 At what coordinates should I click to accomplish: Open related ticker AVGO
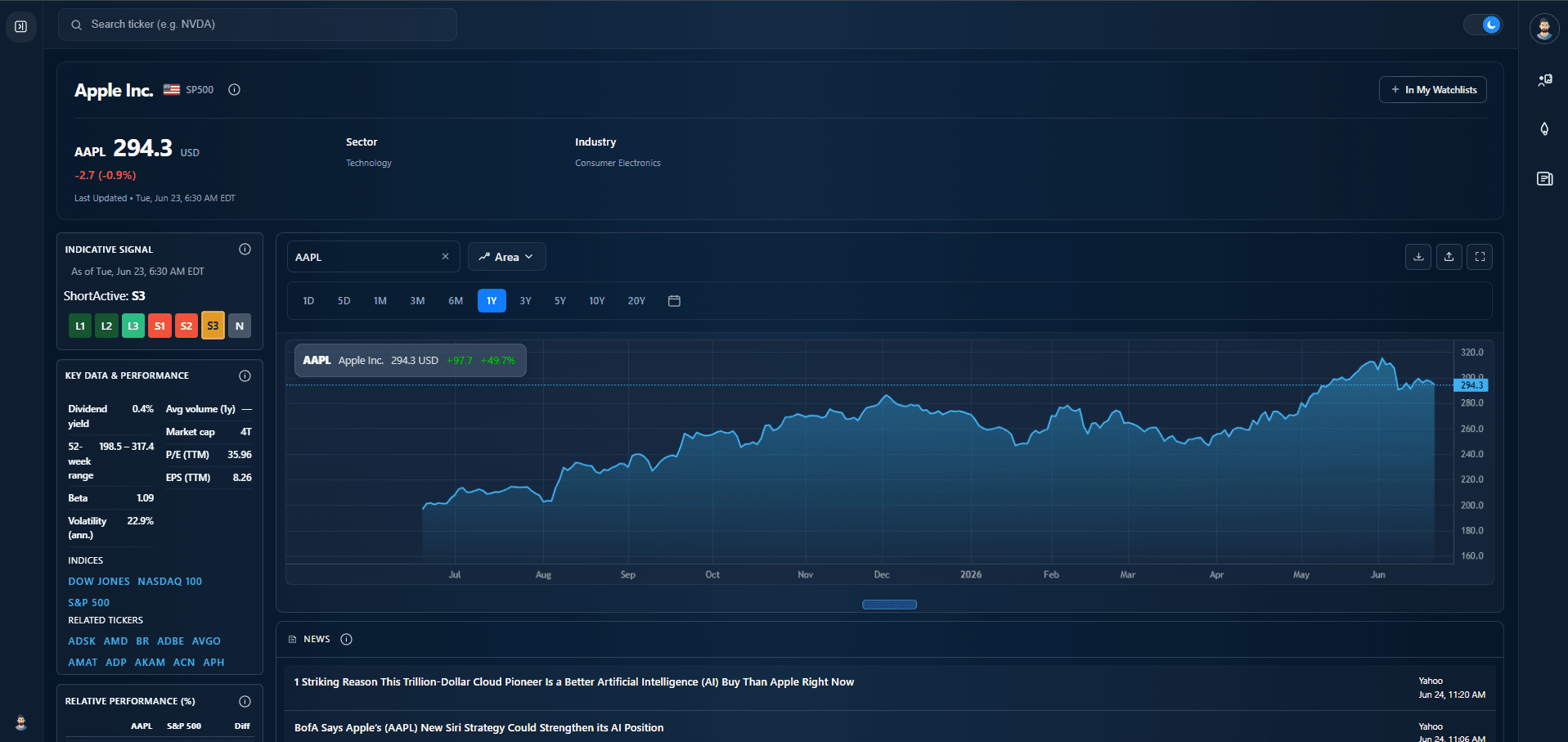(206, 641)
